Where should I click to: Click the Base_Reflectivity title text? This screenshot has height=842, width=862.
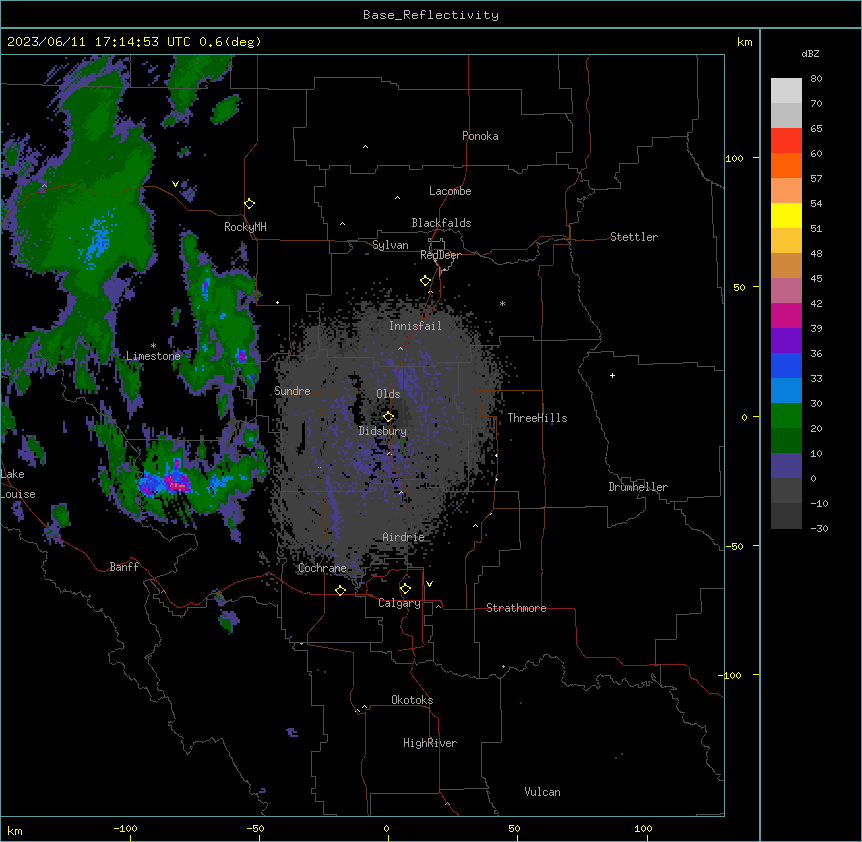click(x=430, y=15)
